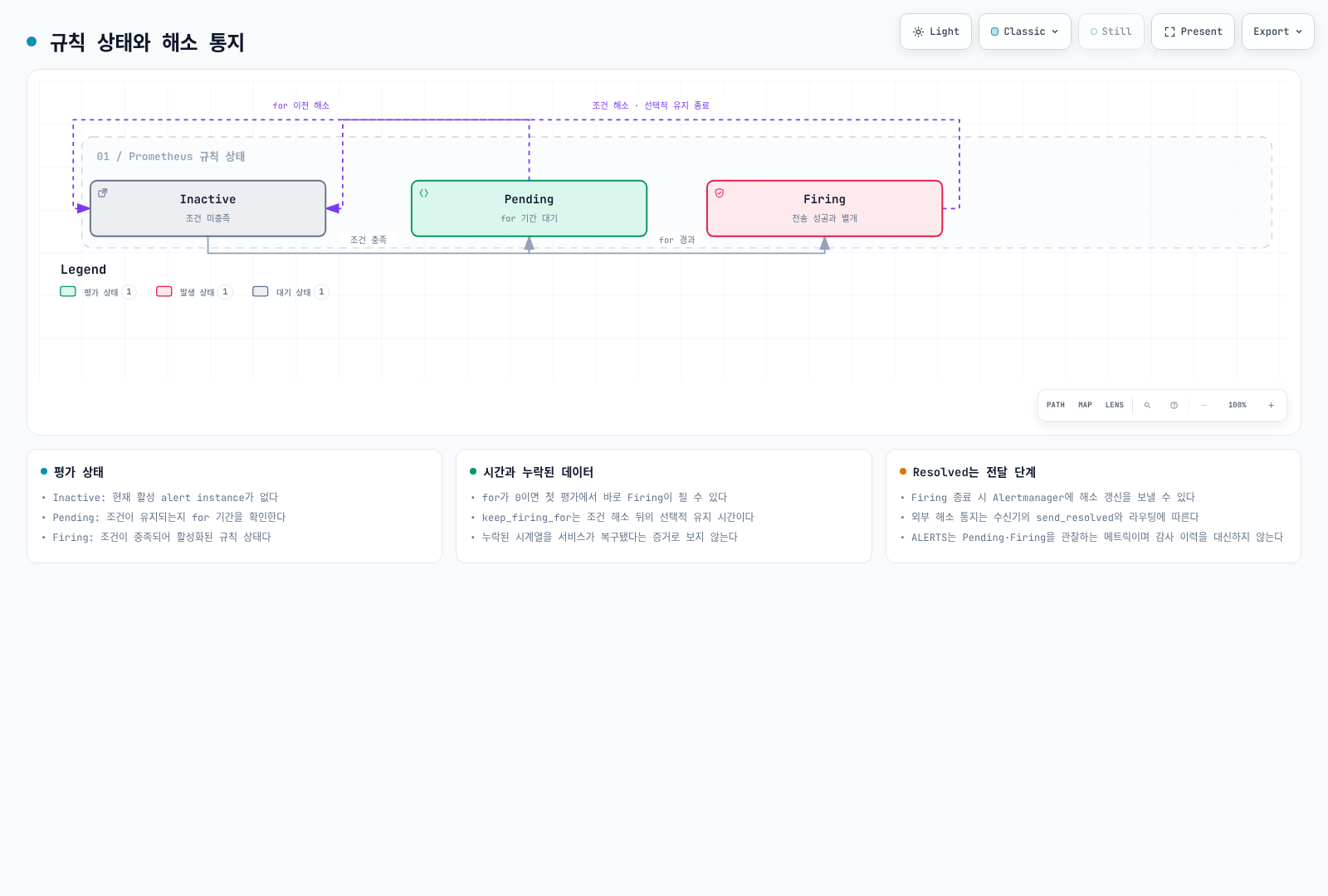Image resolution: width=1328 pixels, height=896 pixels.
Task: Click the Resolved는 전달 단계 card heading
Action: 974,472
